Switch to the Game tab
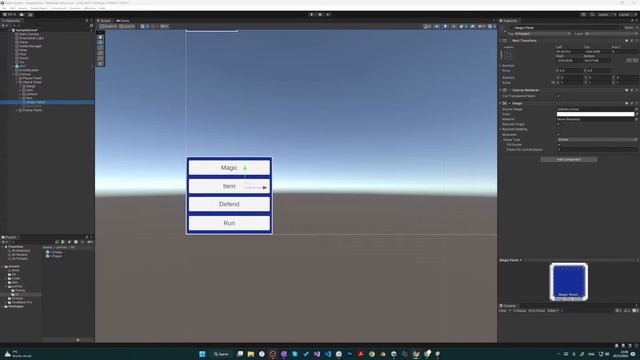The height and width of the screenshot is (360, 640). coord(123,20)
